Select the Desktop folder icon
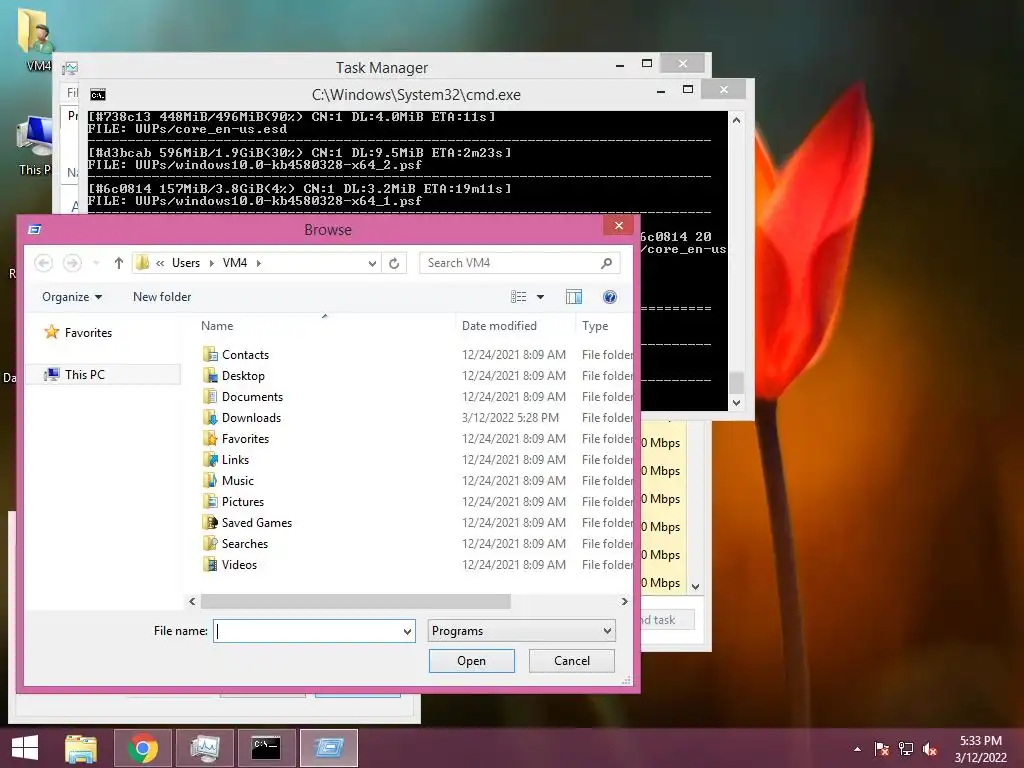This screenshot has height=768, width=1024. click(x=210, y=376)
